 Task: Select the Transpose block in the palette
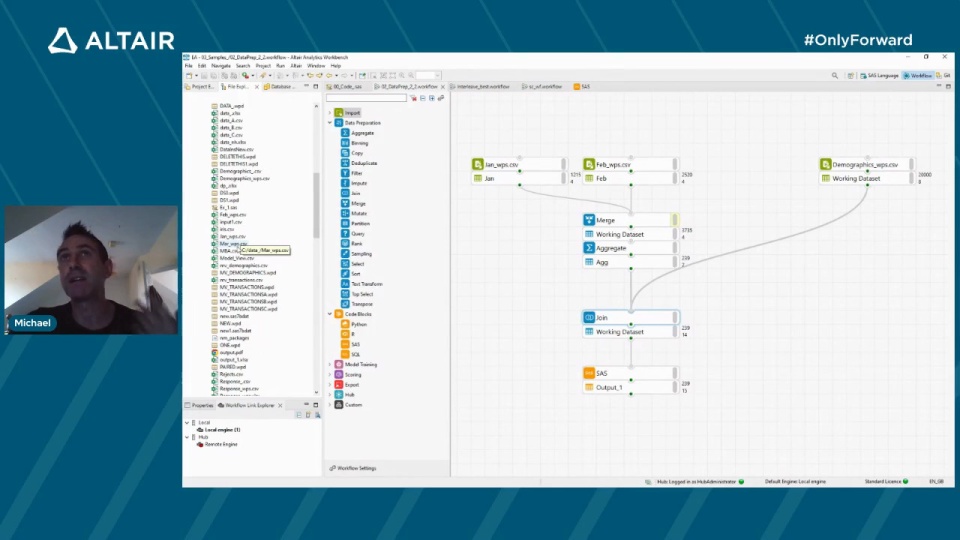tap(357, 304)
